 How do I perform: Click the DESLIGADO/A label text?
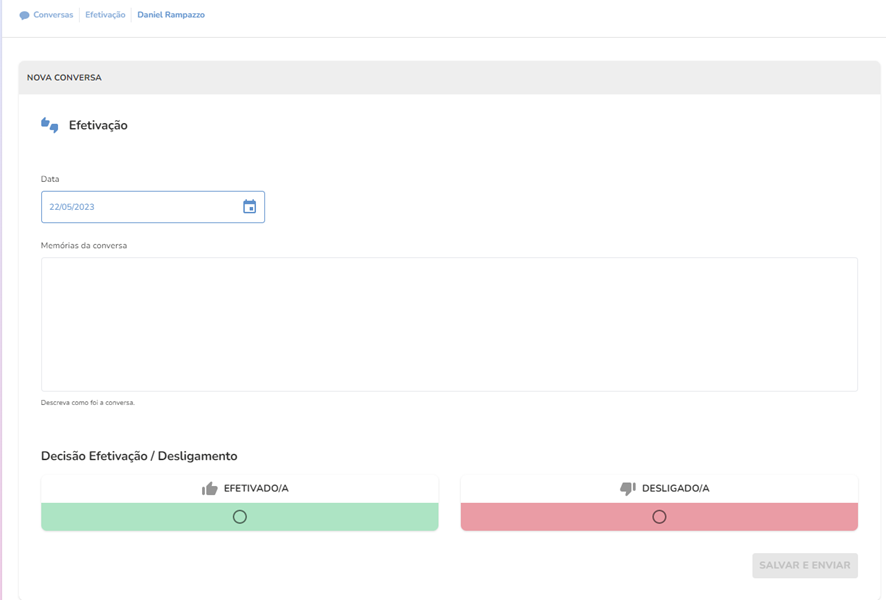pyautogui.click(x=675, y=489)
